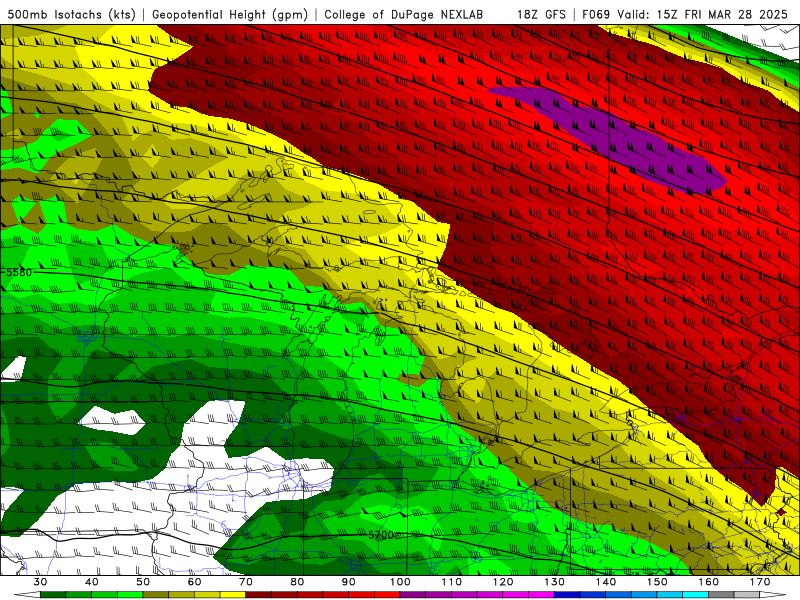Click the purple 100-105 kt legend swatch
The image size is (800, 600).
pyautogui.click(x=413, y=595)
